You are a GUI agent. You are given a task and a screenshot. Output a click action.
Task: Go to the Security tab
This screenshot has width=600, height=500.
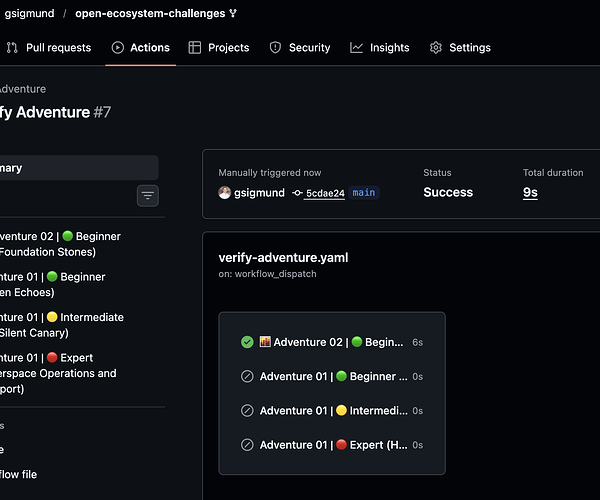(x=300, y=47)
